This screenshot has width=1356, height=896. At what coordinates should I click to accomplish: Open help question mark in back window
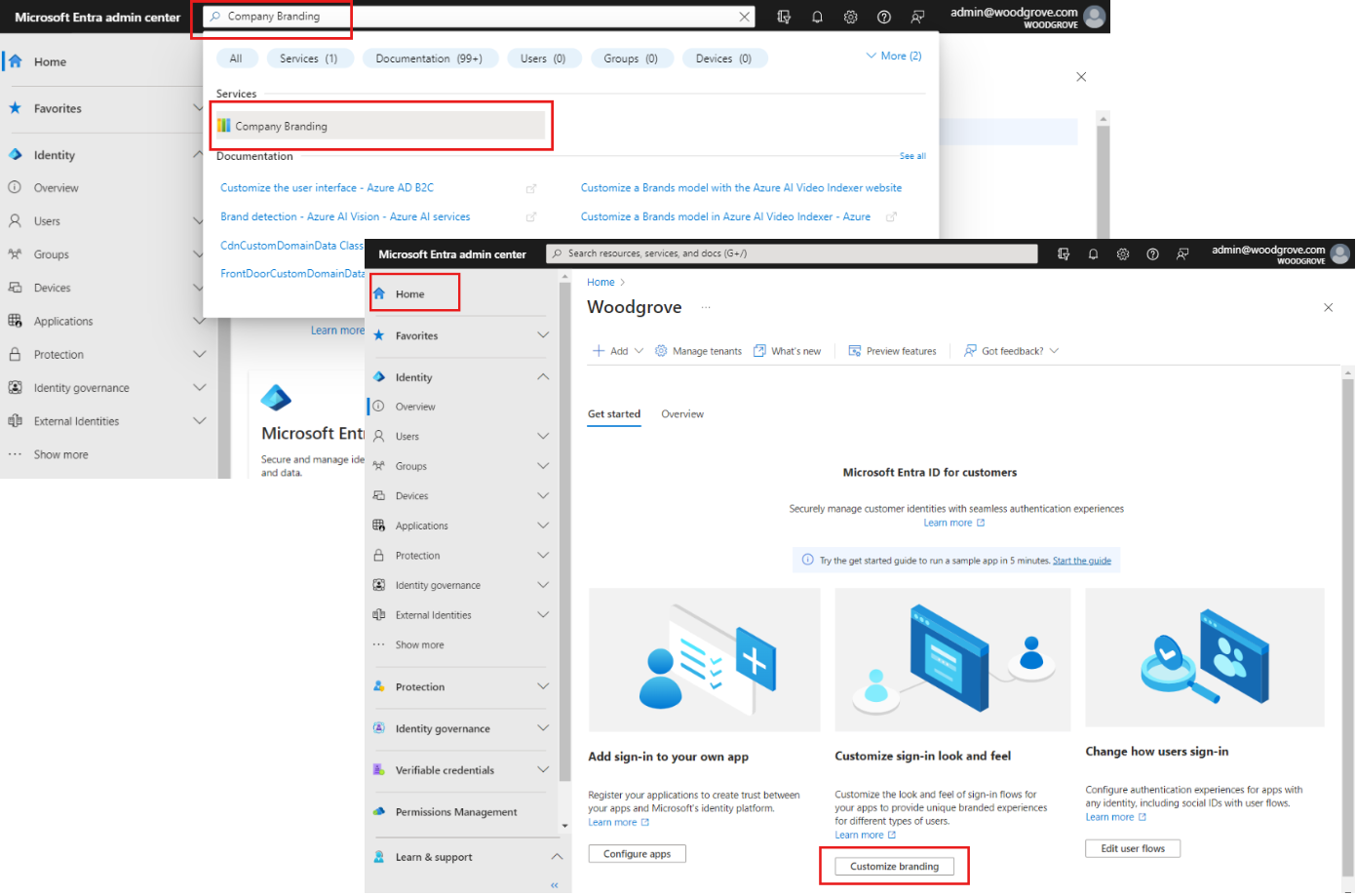(883, 17)
